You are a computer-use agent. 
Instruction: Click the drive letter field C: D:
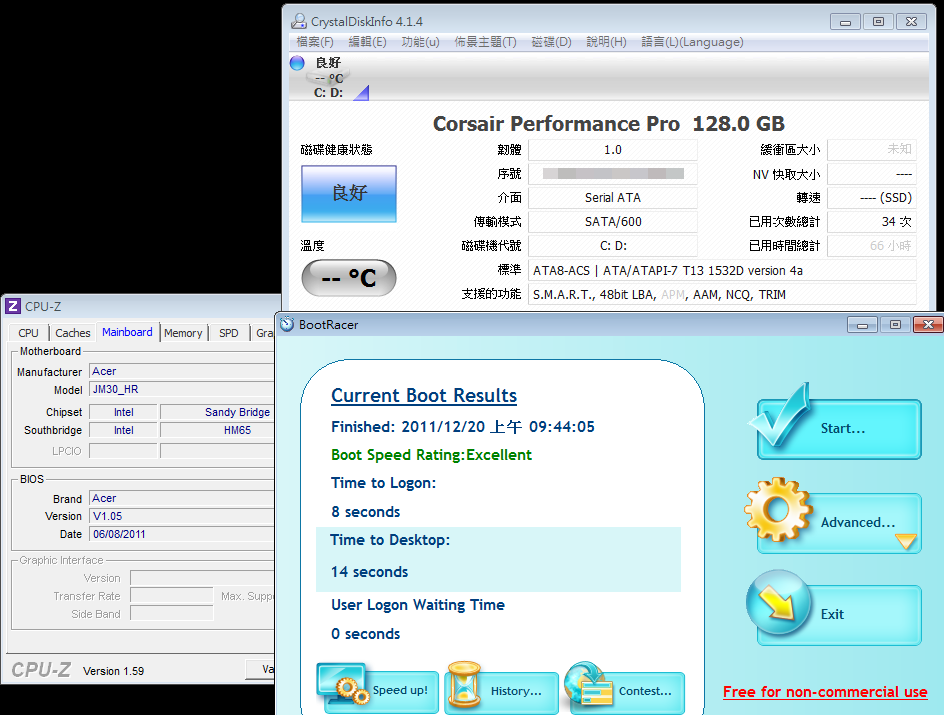pos(613,246)
